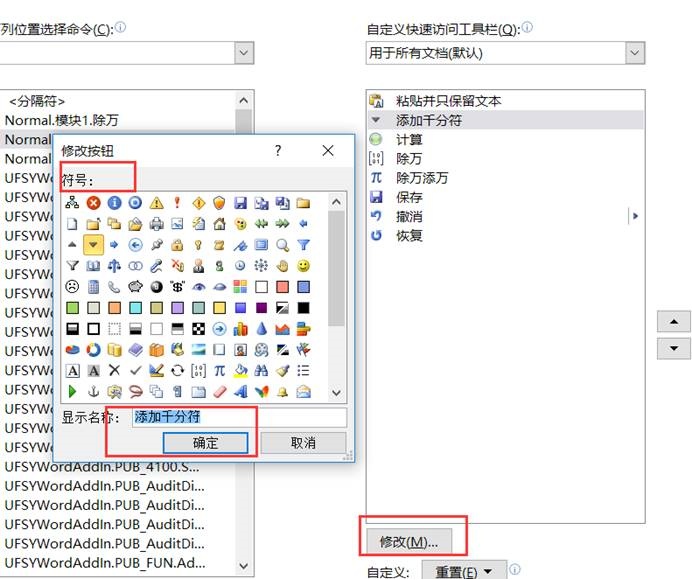Pick the green square swatch symbol

pos(72,308)
